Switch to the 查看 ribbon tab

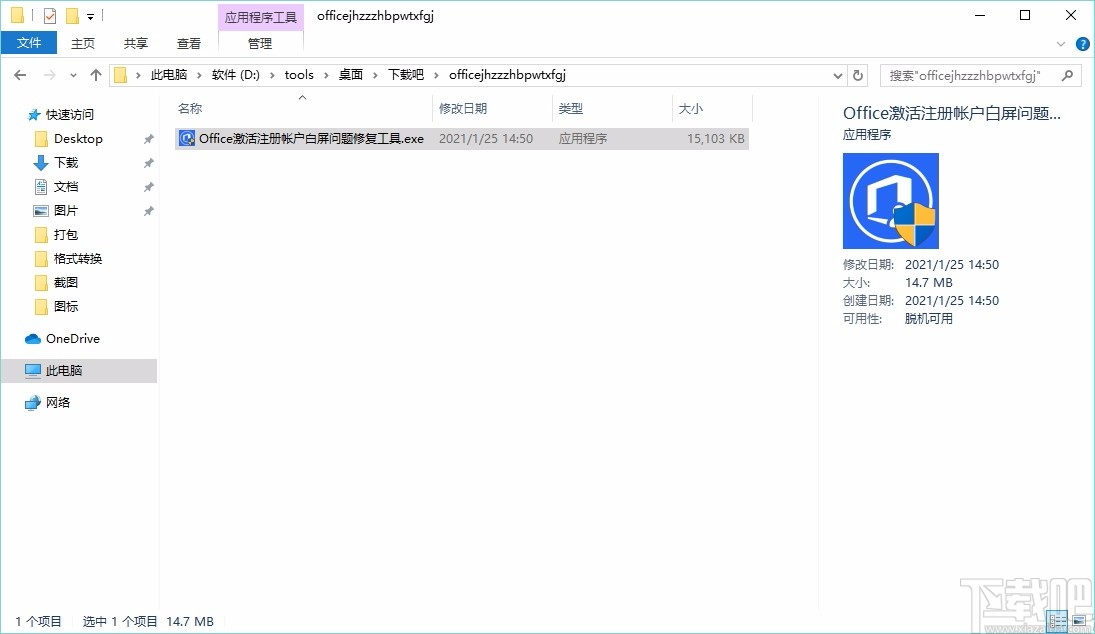click(x=189, y=44)
